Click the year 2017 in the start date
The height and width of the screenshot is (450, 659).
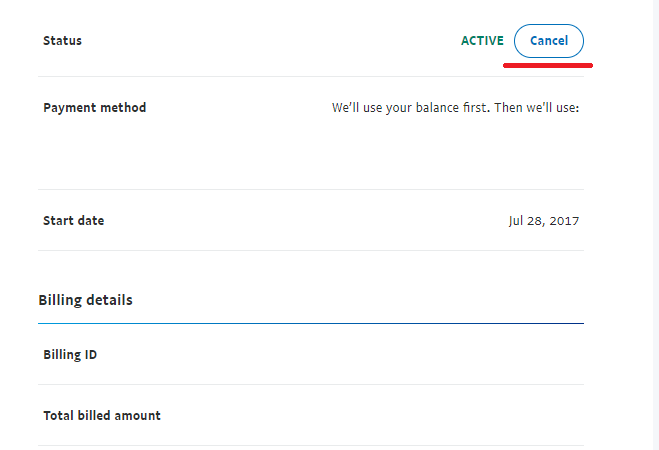(564, 221)
